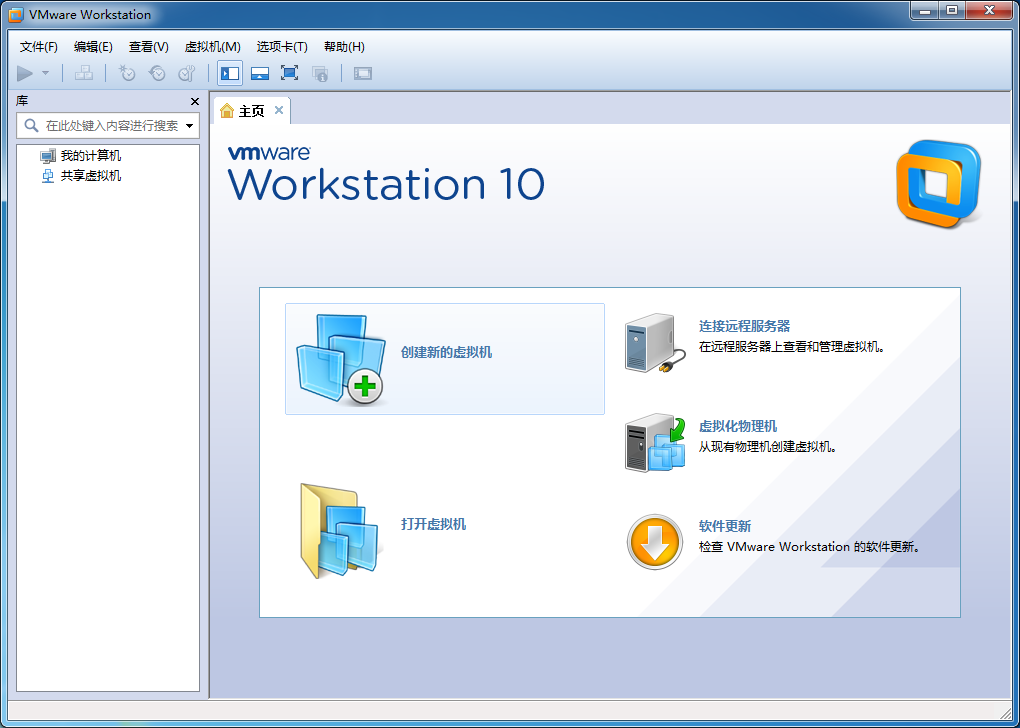
Task: Click the VMware icon in the title bar
Action: (16, 14)
